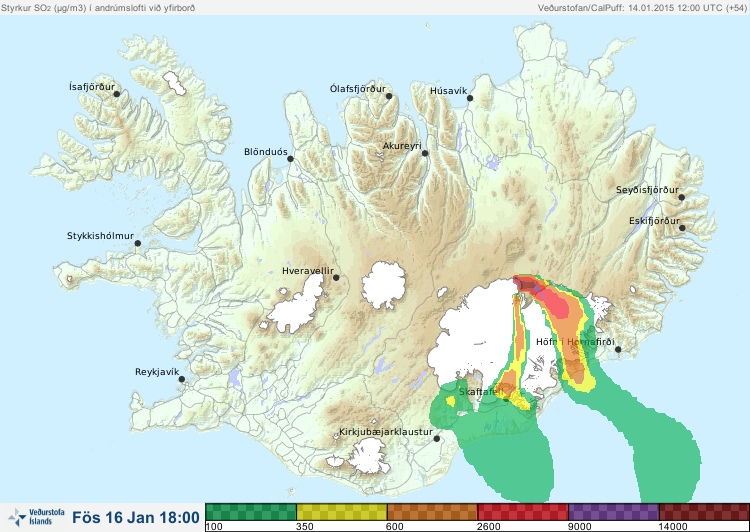
Task: Click the Reykjavík city marker dot
Action: (x=182, y=379)
